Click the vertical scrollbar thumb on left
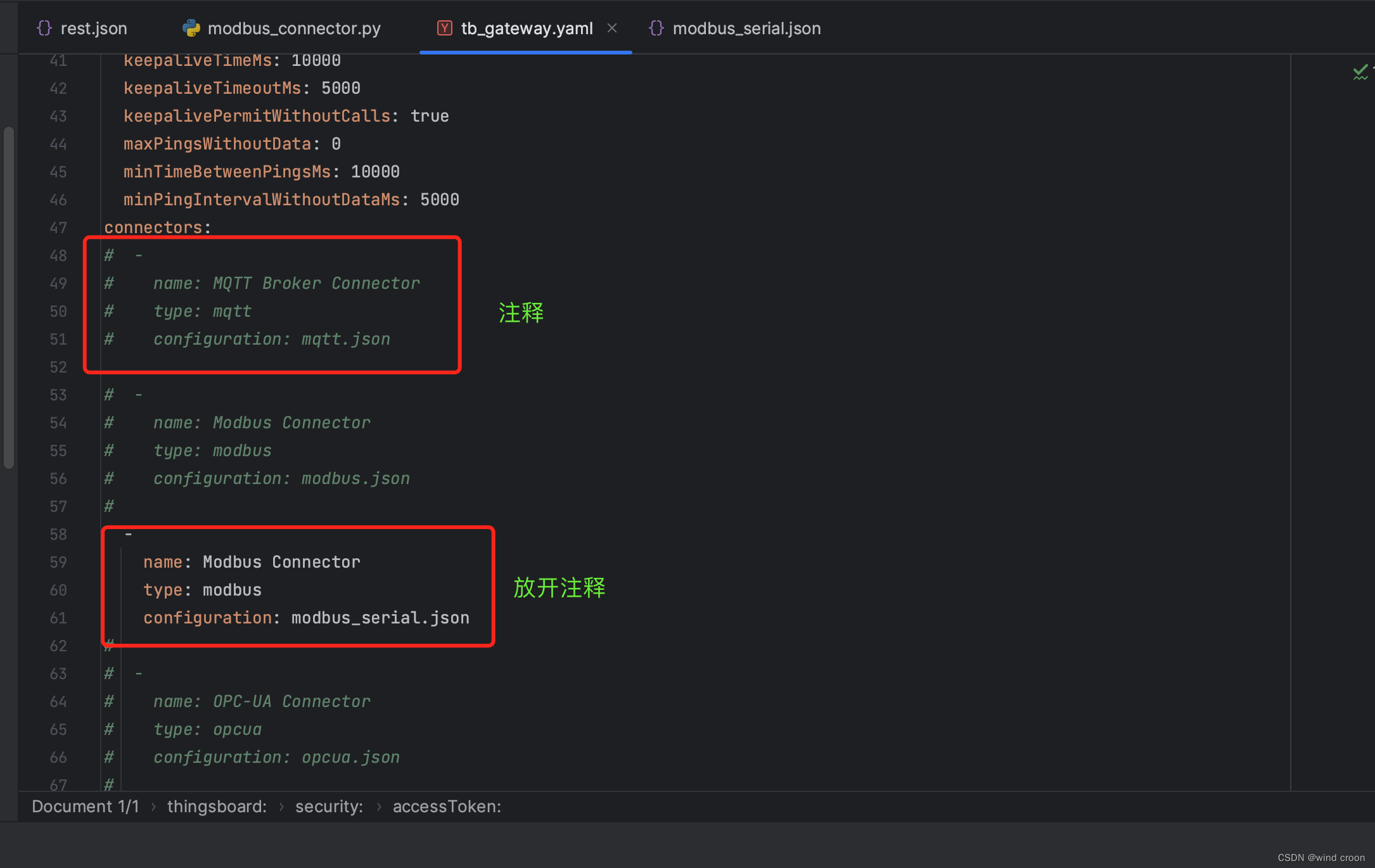Screen dimensions: 1375x868 [9, 298]
